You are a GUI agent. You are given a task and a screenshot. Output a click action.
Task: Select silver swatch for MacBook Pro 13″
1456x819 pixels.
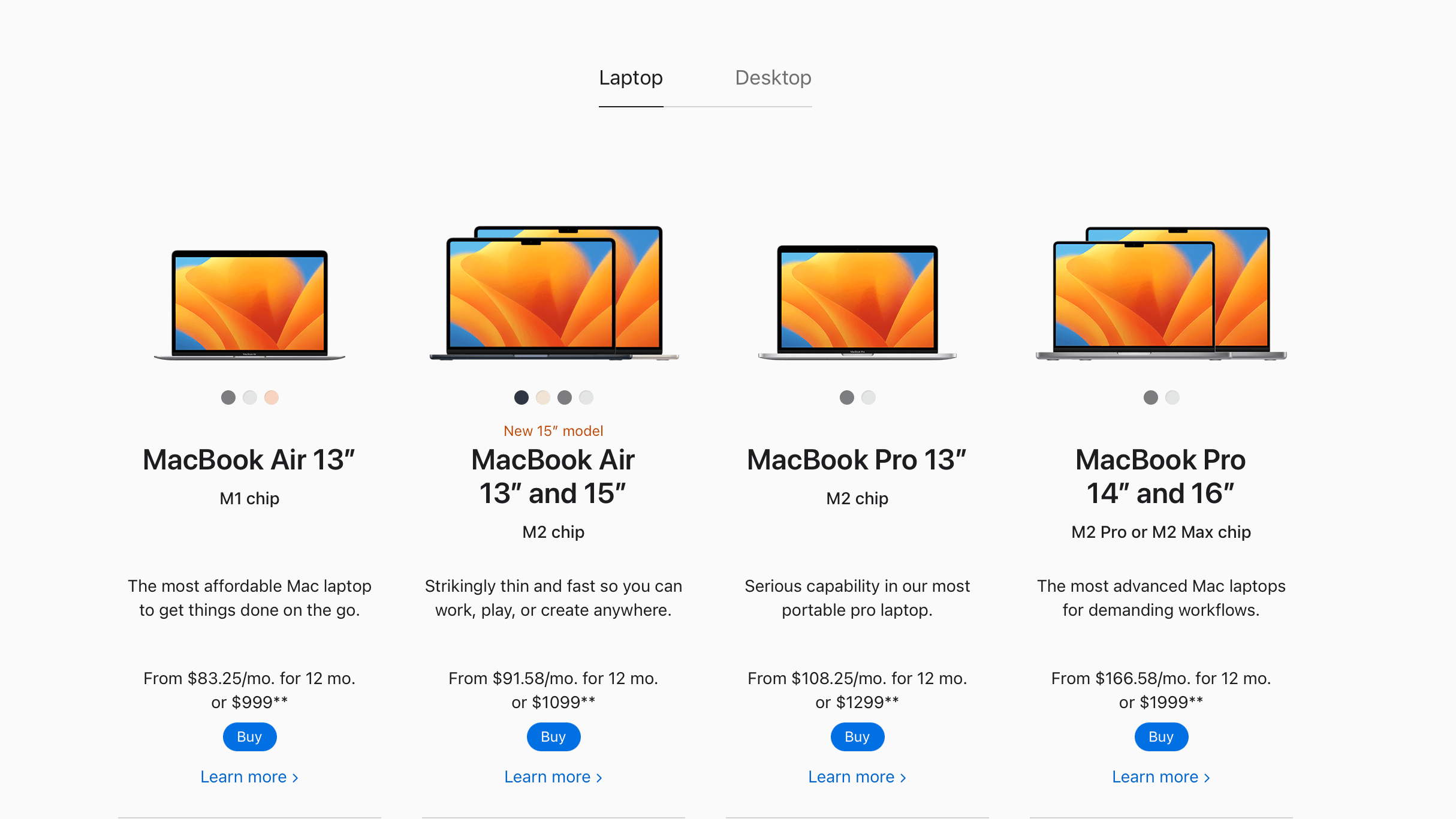tap(869, 398)
